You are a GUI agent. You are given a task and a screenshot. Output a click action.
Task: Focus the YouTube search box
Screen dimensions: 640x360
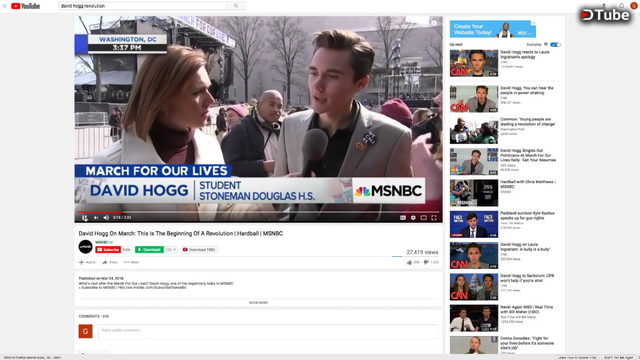143,6
